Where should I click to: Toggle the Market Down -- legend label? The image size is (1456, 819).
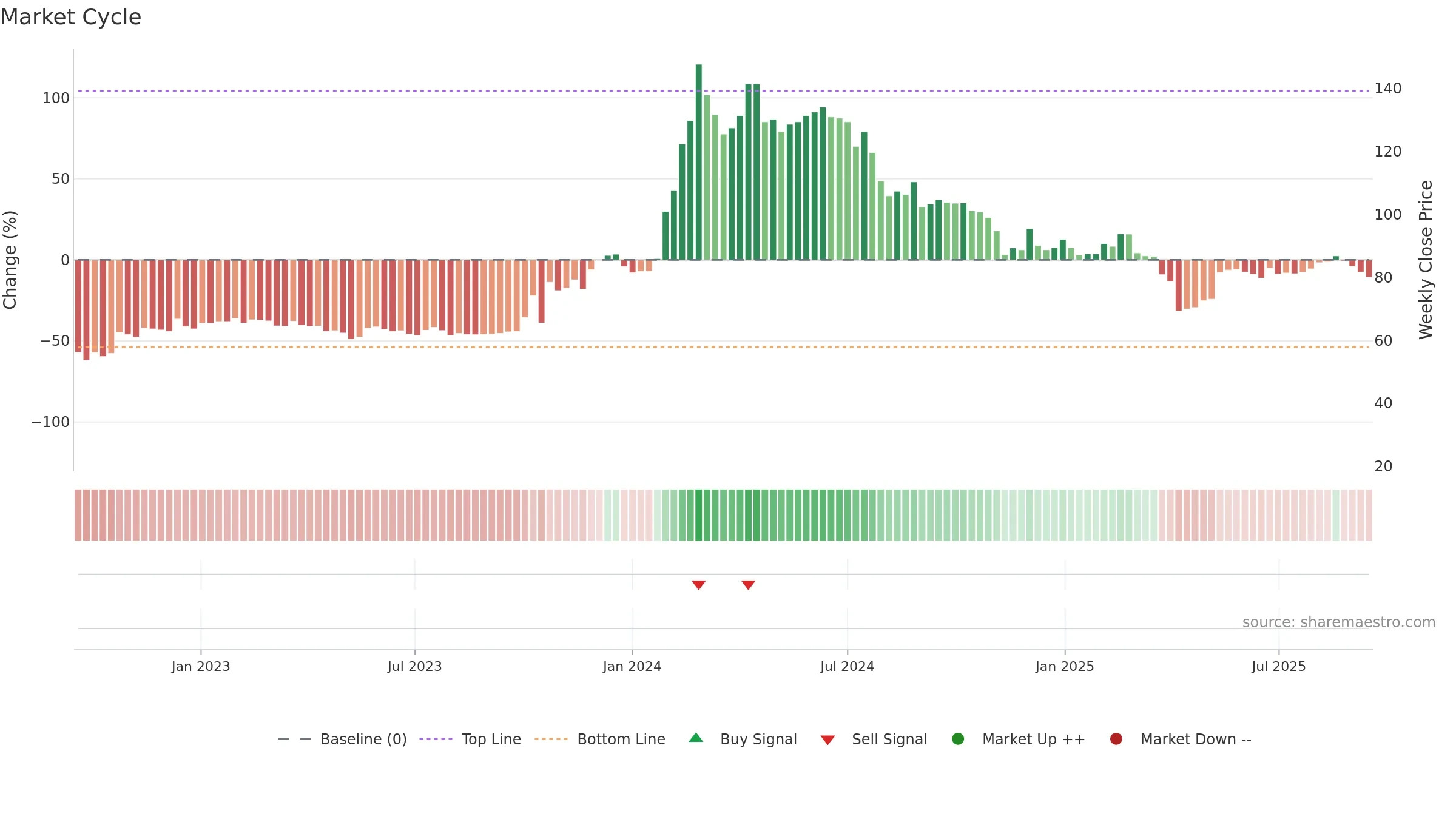coord(1196,740)
